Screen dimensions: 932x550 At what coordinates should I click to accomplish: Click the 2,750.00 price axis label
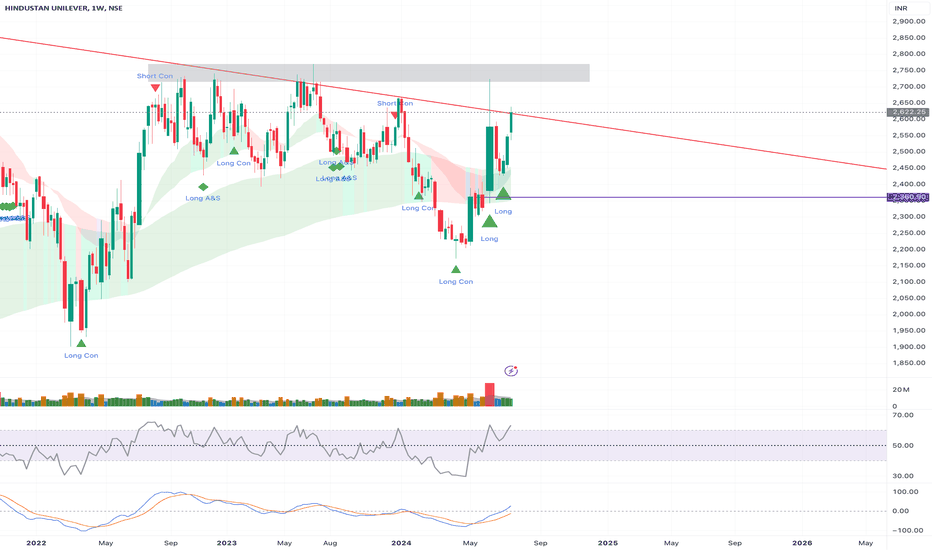[x=909, y=70]
